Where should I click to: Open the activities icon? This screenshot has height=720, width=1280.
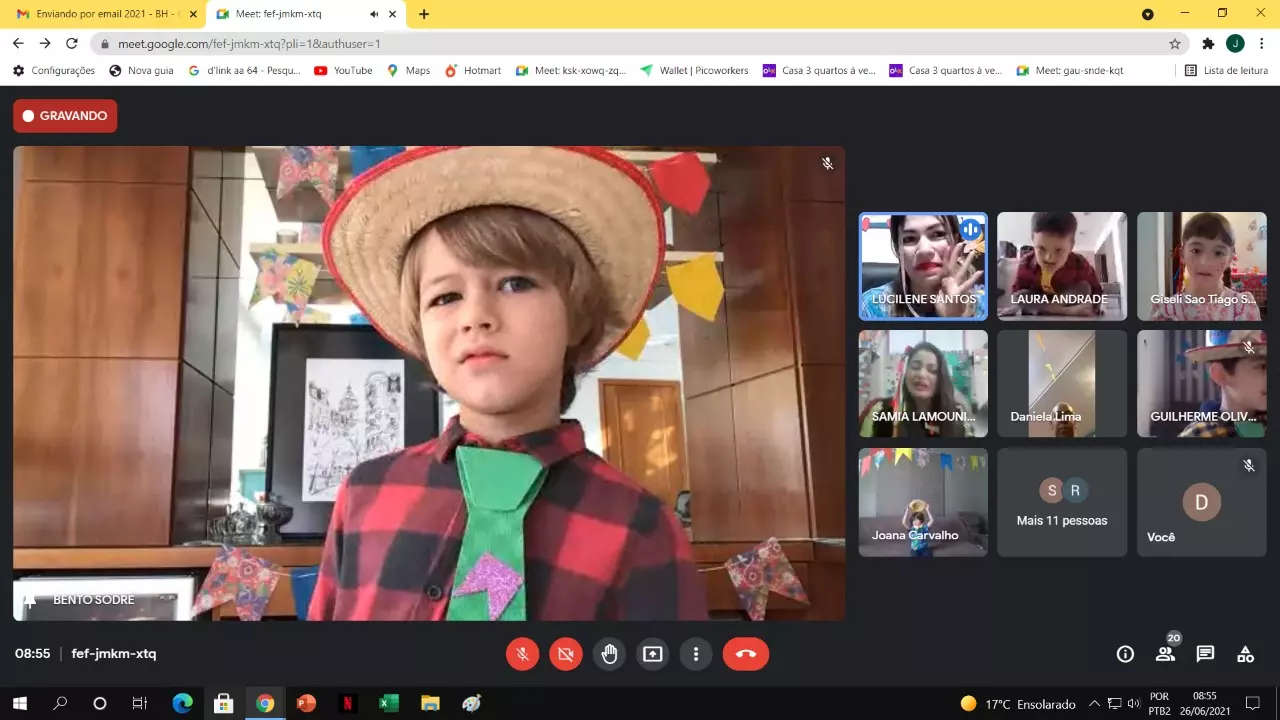point(1245,654)
